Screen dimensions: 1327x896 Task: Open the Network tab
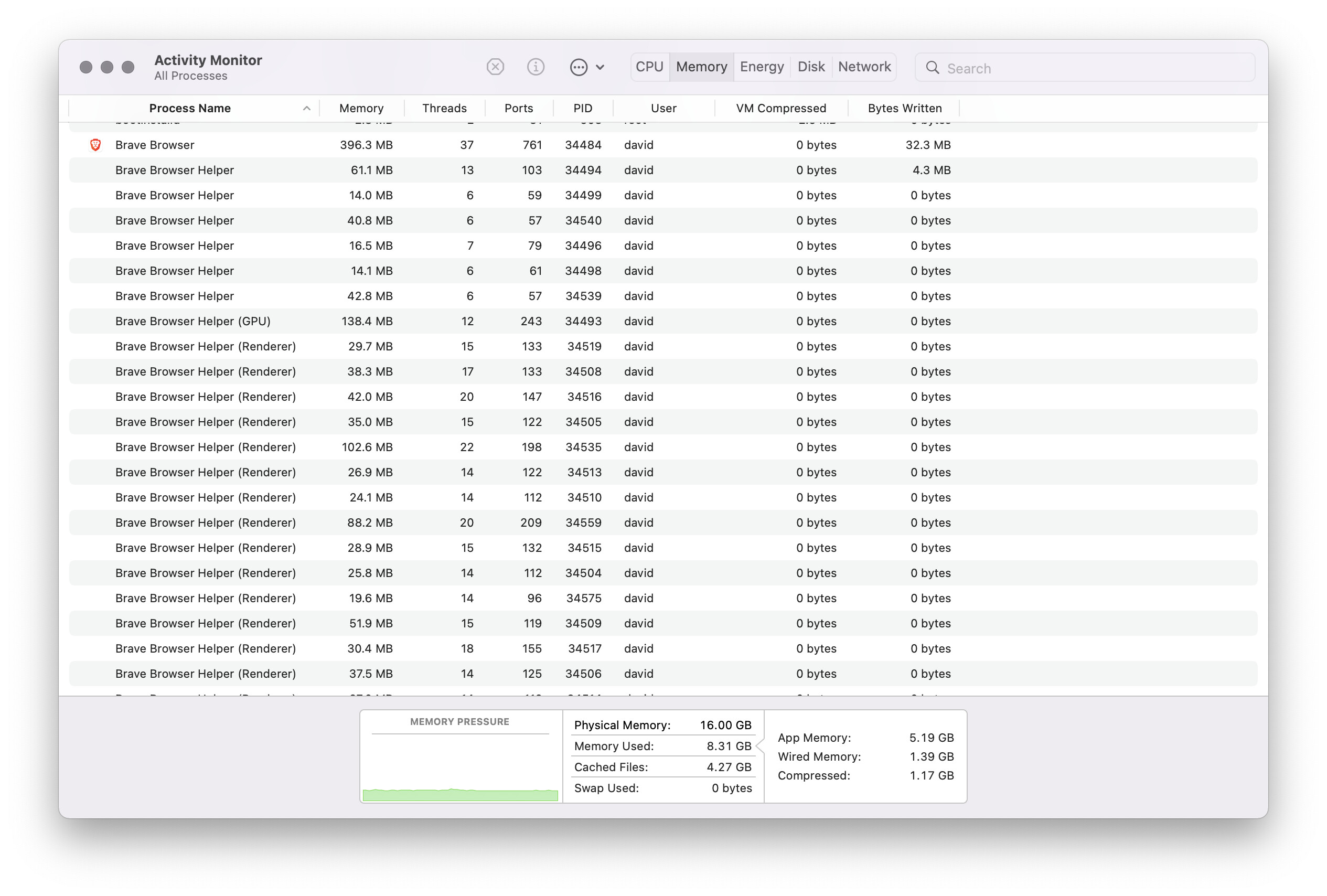coord(864,67)
